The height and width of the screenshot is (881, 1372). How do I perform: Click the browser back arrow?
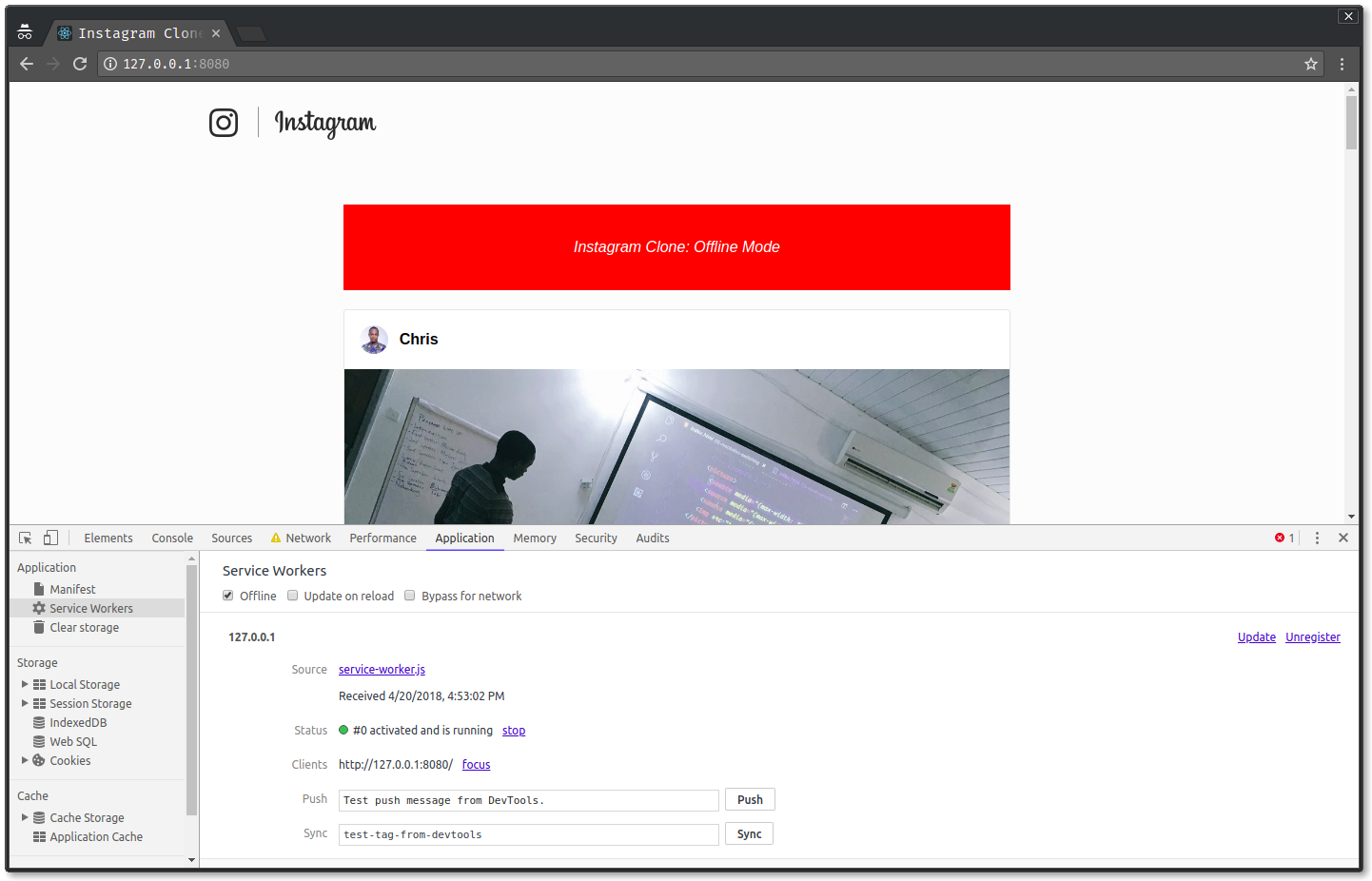(x=27, y=64)
